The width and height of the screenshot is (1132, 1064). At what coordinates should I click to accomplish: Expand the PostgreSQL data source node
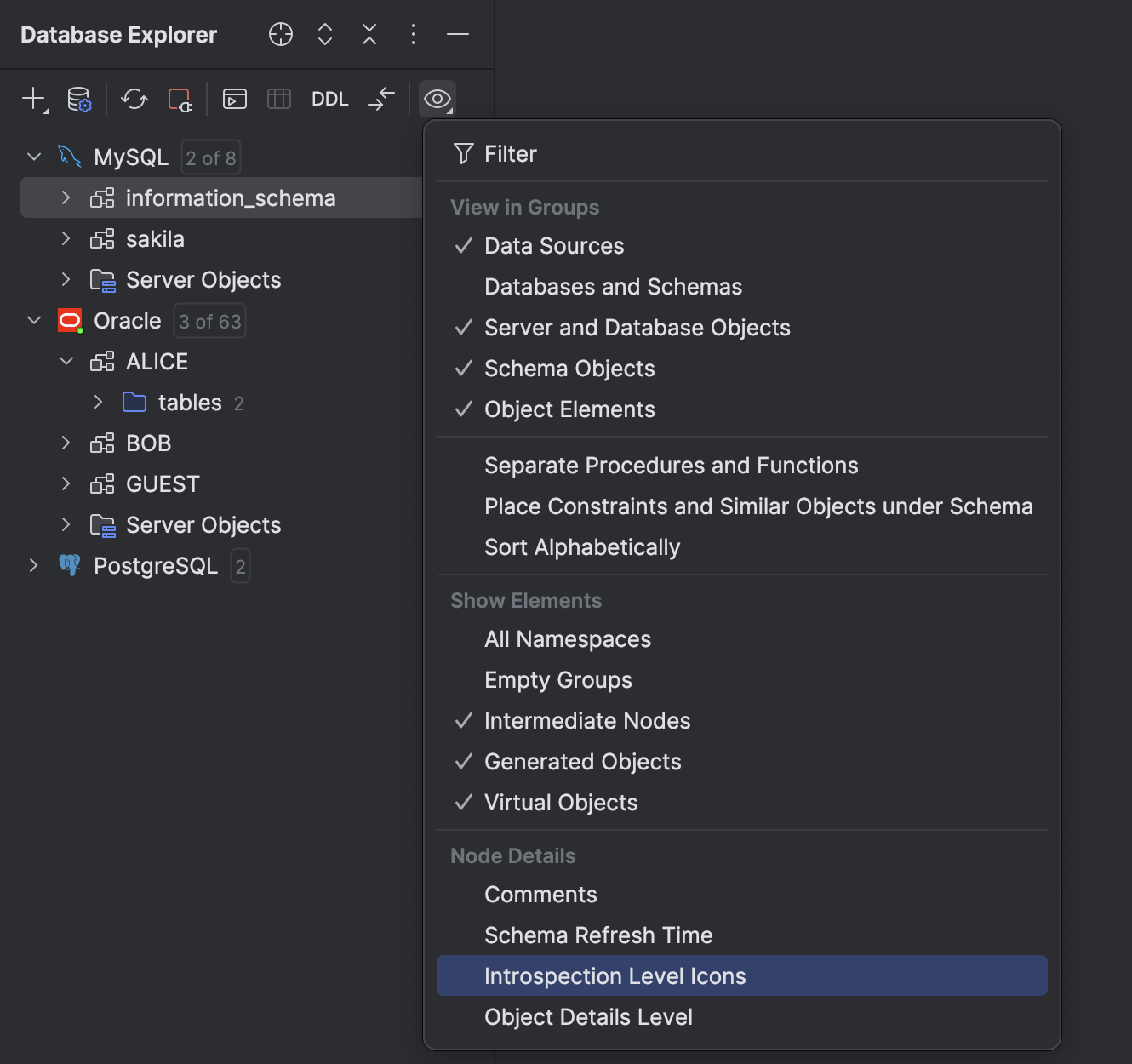coord(34,566)
